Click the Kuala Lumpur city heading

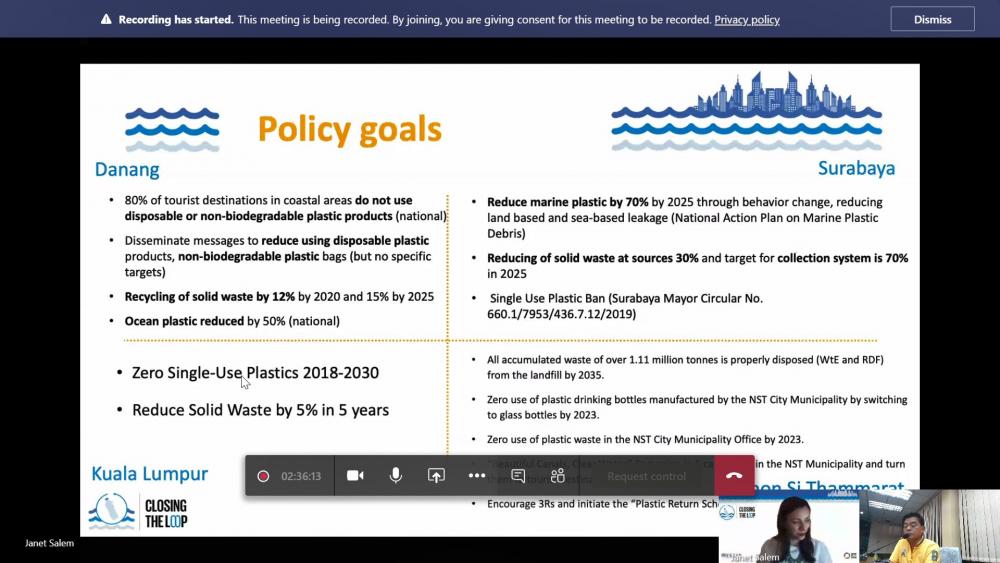[149, 474]
